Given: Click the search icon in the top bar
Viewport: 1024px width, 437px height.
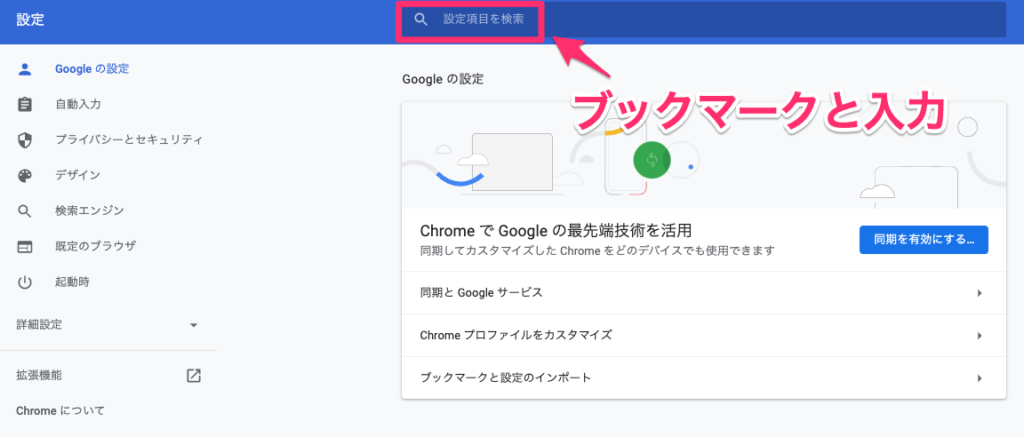Looking at the screenshot, I should coord(421,19).
